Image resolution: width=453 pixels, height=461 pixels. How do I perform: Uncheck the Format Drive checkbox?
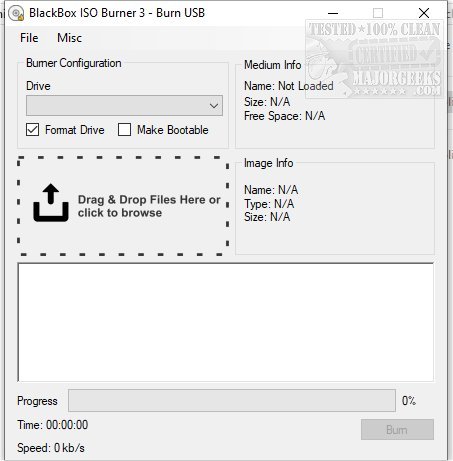[32, 130]
